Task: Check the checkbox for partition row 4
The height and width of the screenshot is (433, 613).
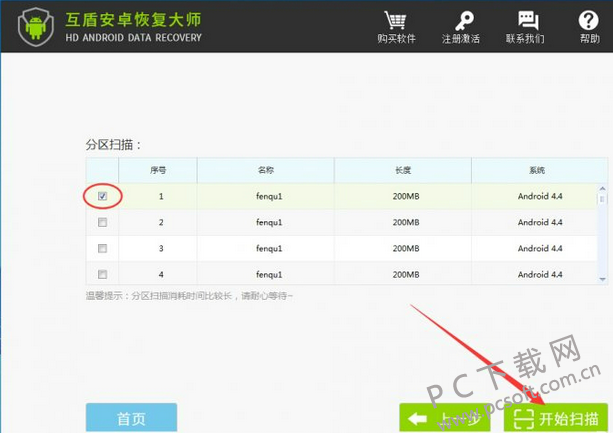Action: 102,274
